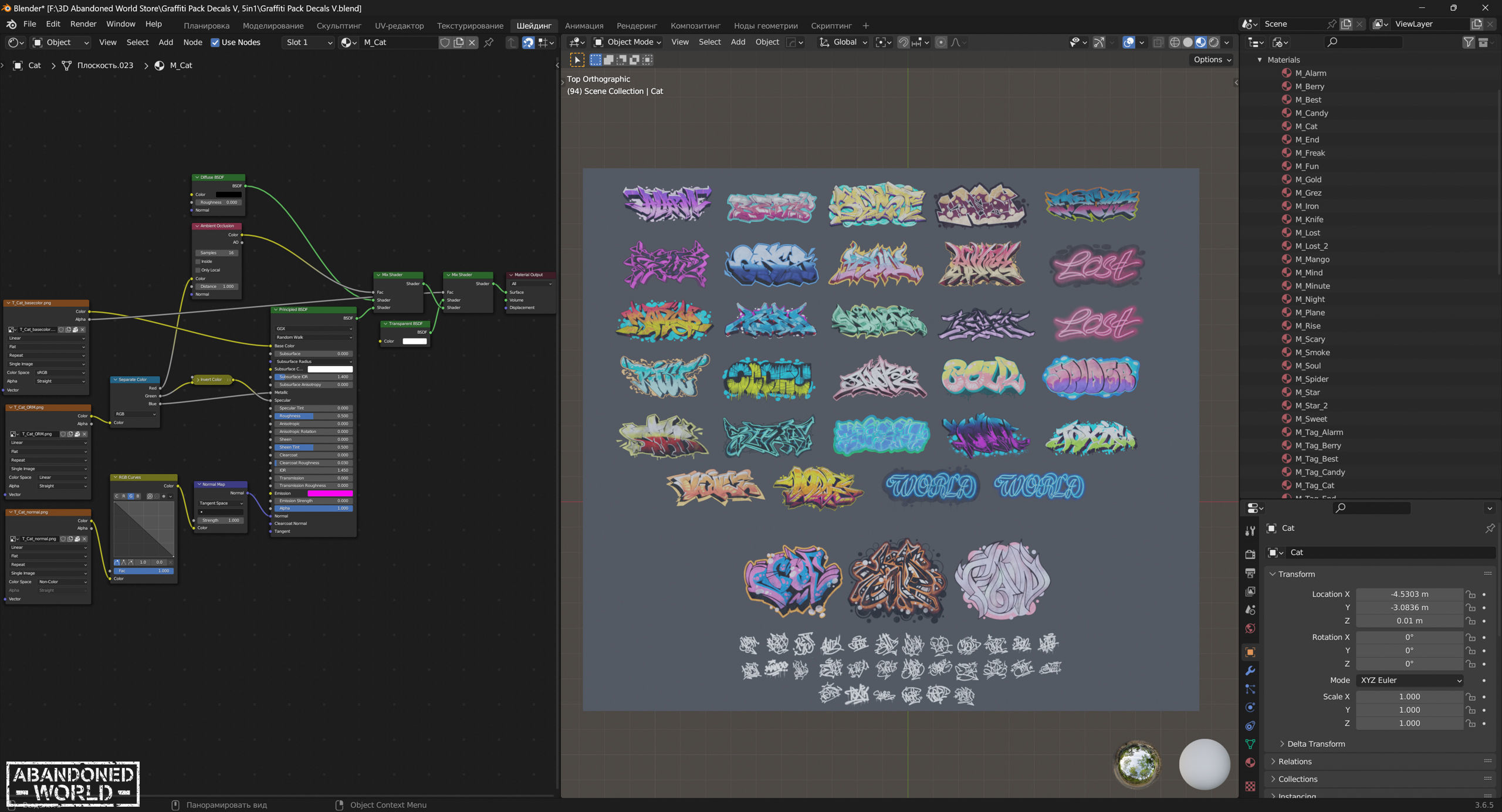Switch viewport to rendered shading mode
The height and width of the screenshot is (812, 1502).
(1214, 42)
